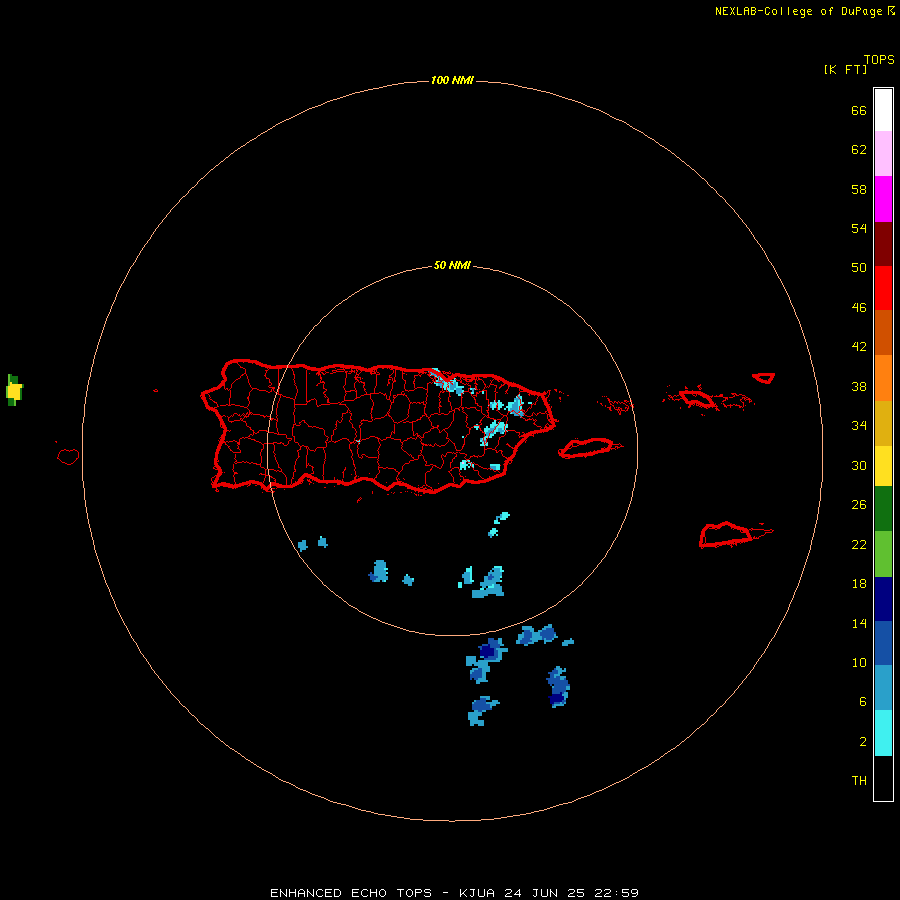
Task: Click the legend value 50
Action: [859, 268]
